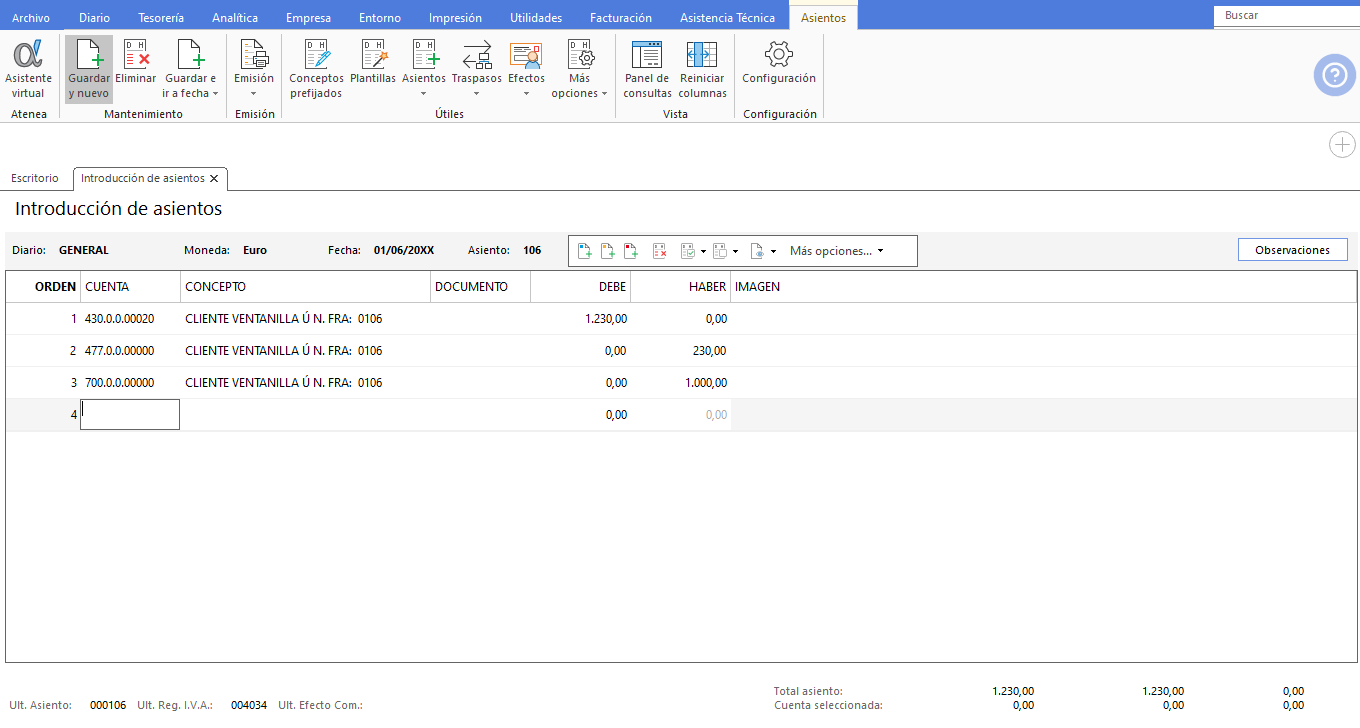Click the Observaciones button
This screenshot has height=728, width=1360.
click(x=1292, y=250)
